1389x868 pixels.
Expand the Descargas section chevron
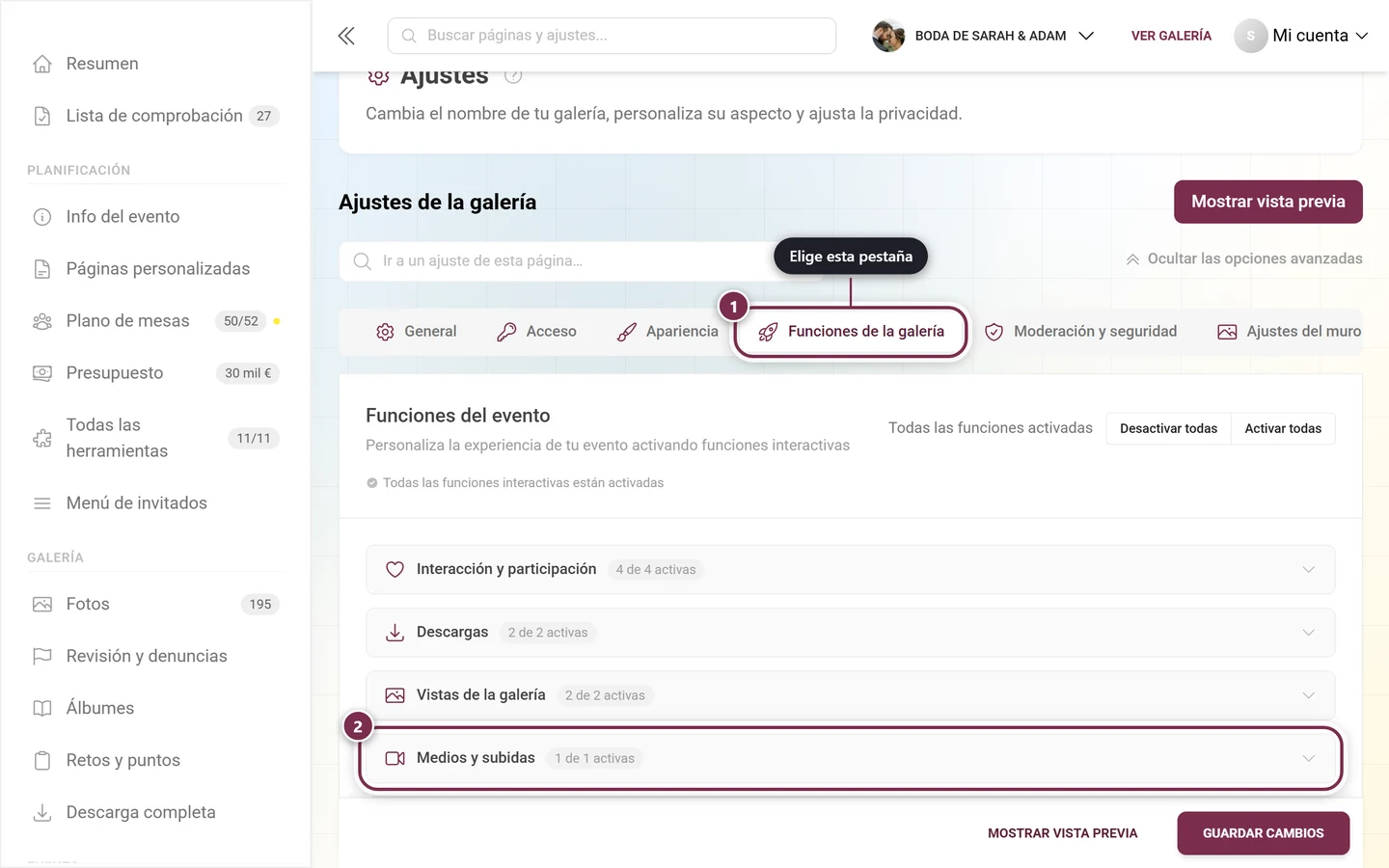pos(1308,633)
